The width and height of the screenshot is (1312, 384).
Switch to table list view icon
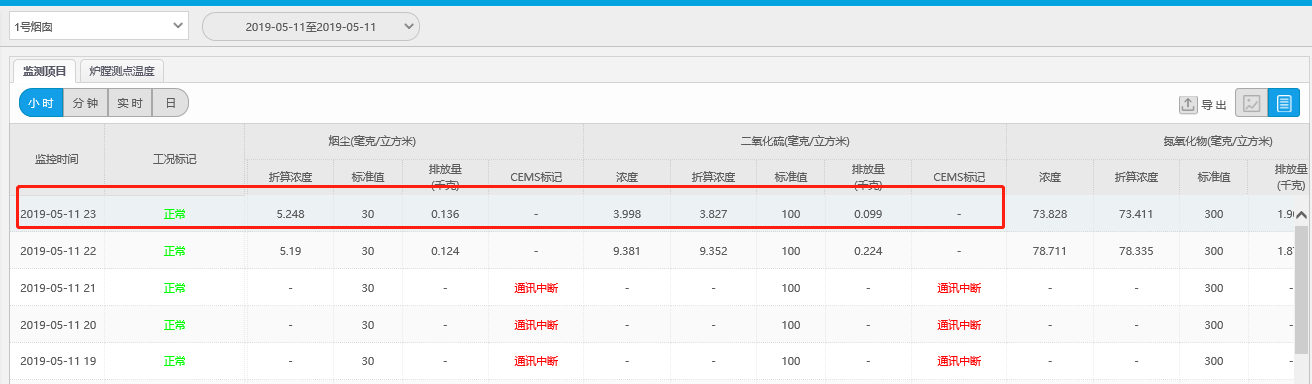1284,104
